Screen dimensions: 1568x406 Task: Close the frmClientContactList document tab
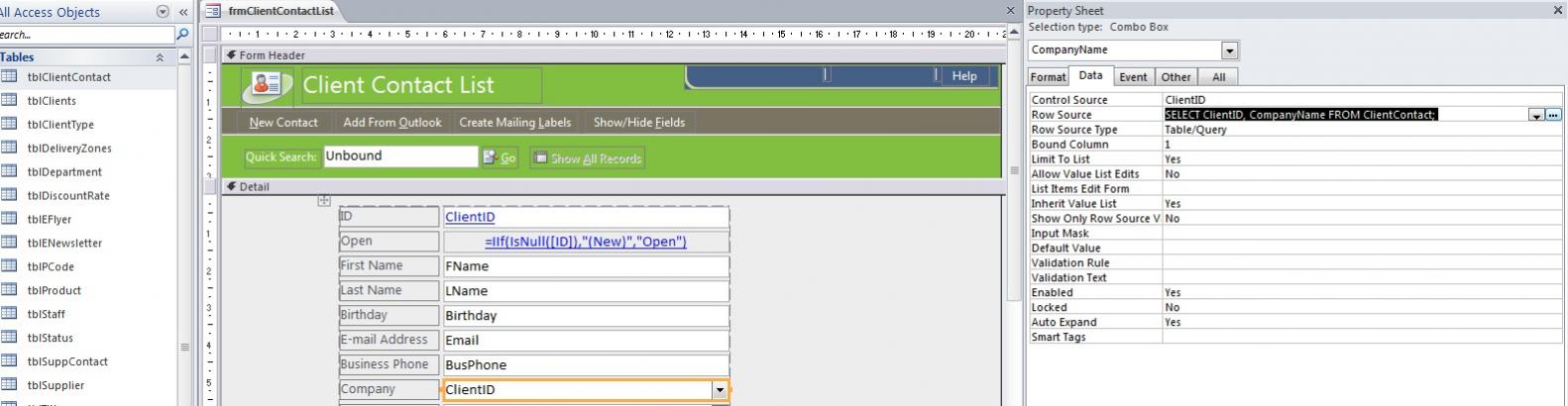(1011, 11)
